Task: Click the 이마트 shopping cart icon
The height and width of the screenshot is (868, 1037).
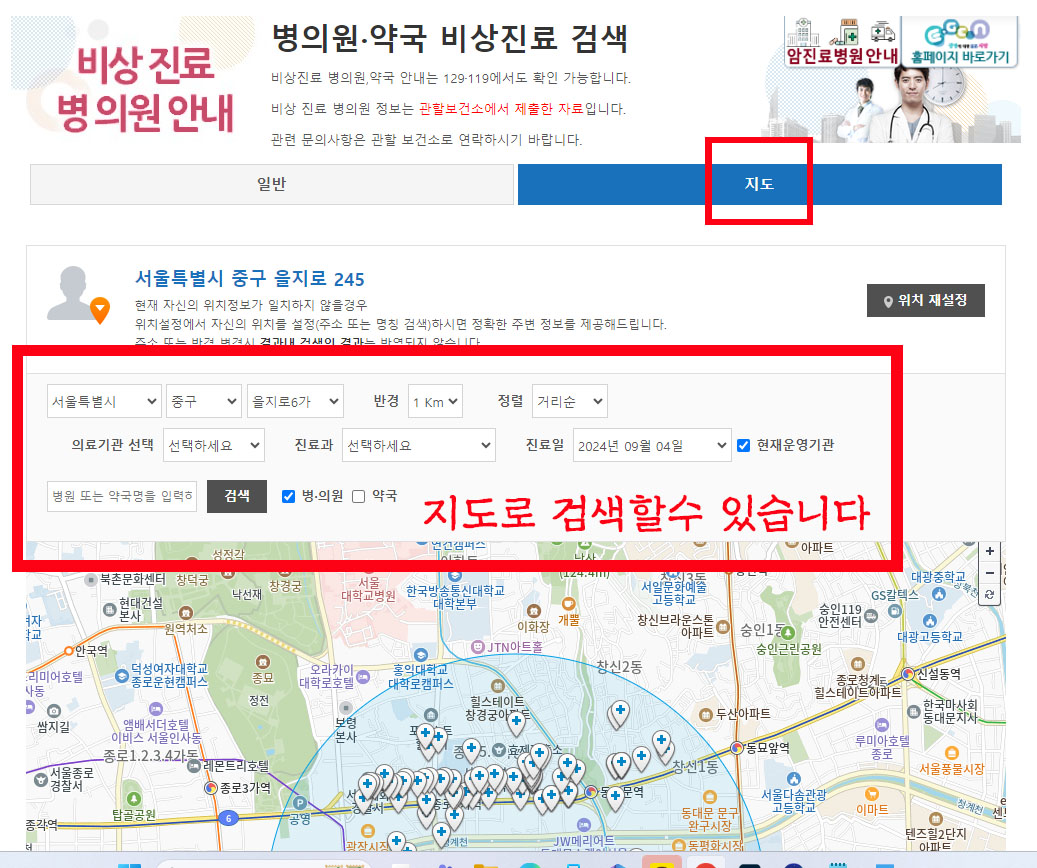Action: [872, 793]
